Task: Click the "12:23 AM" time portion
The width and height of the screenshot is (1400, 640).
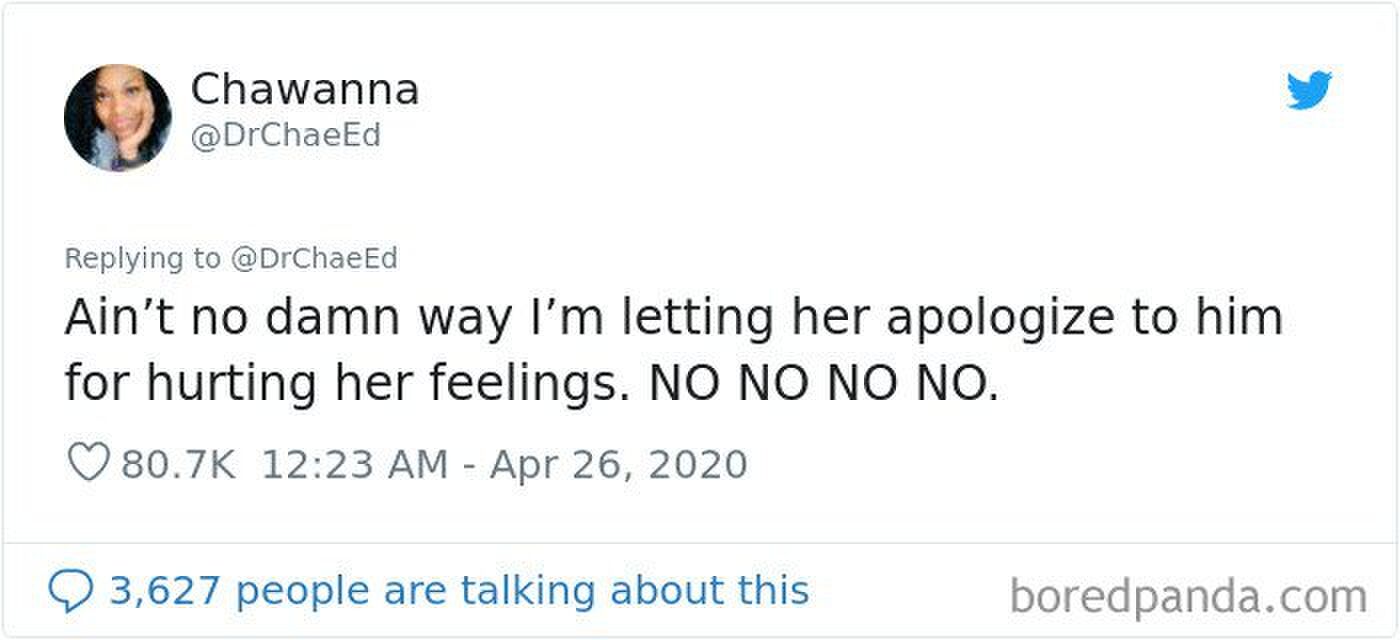Action: pos(354,465)
